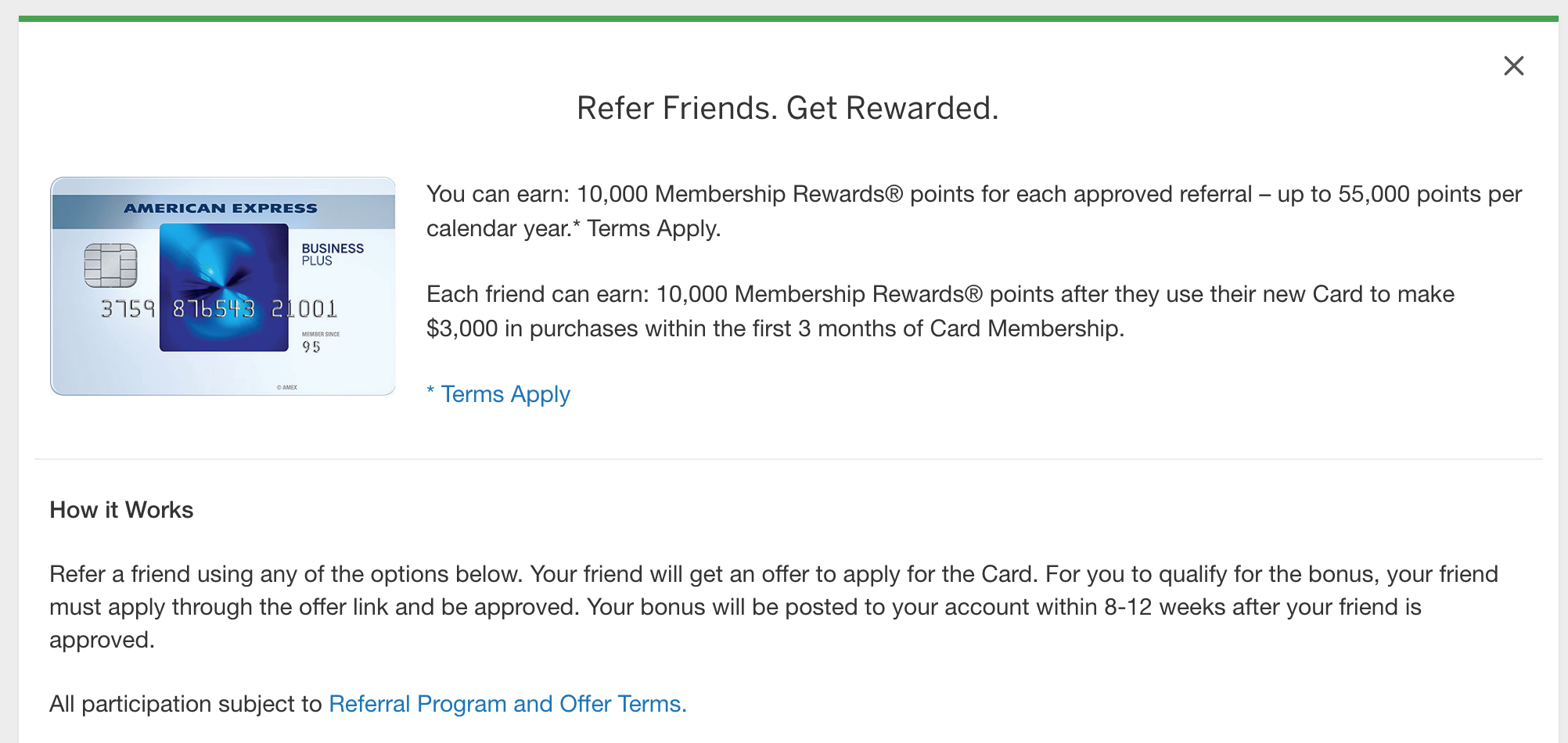The image size is (1568, 743).
Task: Click the How it Works heading
Action: click(121, 510)
